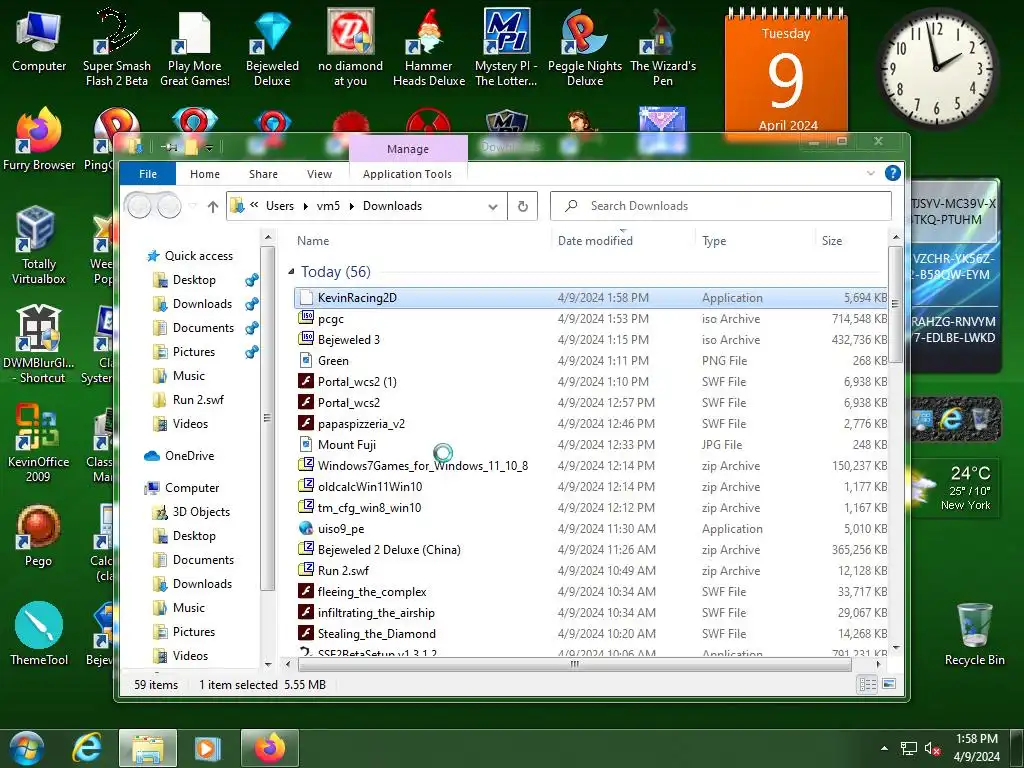
Task: Click the horizontal scrollbar of file list
Action: 575,664
